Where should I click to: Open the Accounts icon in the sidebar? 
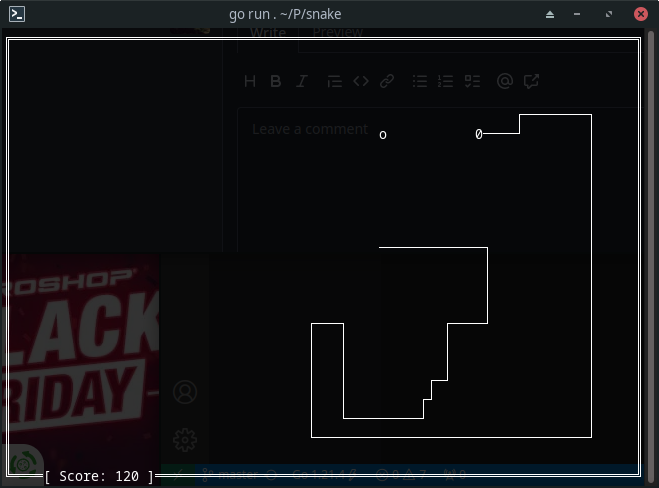click(x=185, y=392)
